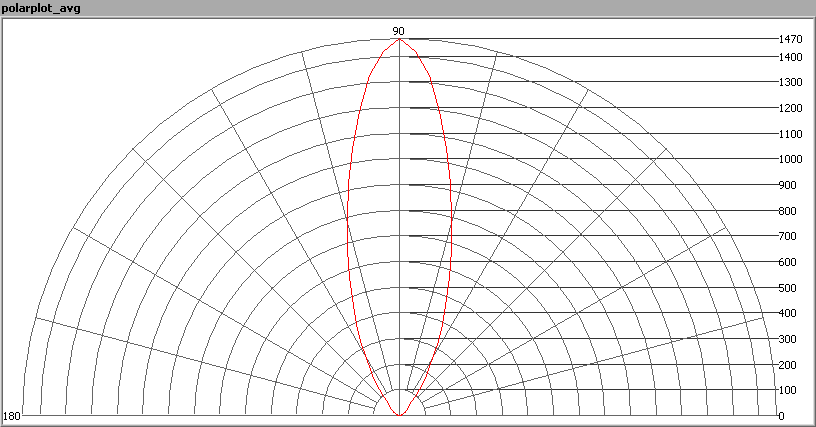Click the peak of the red curve
This screenshot has height=427, width=816.
(399, 40)
